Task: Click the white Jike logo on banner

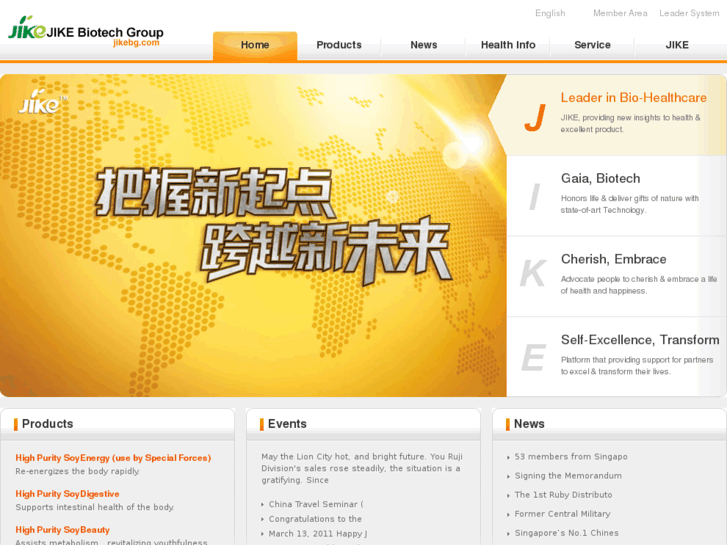Action: 42,102
